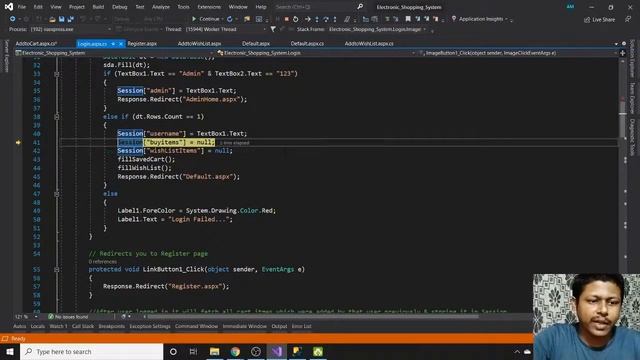Click the search magnifier icon in title bar
640x360 pixels.
point(360,7)
